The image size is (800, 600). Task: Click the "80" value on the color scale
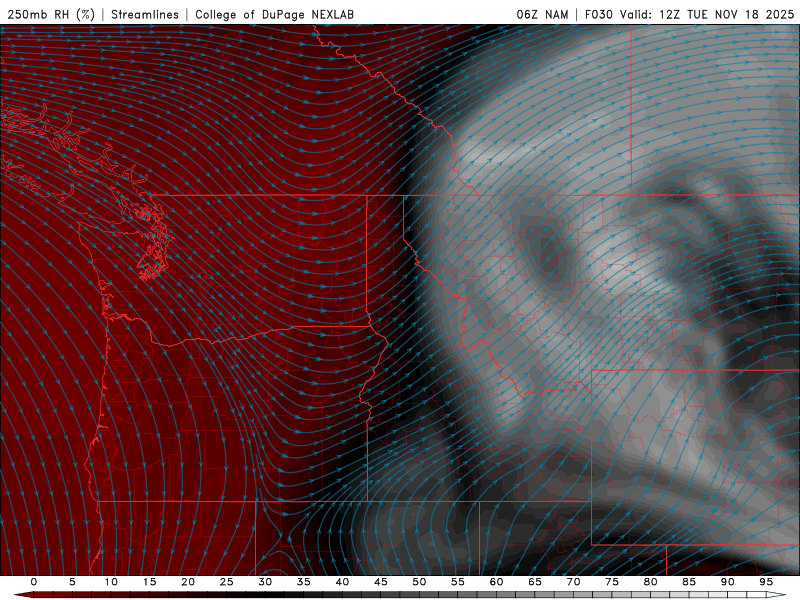pos(651,582)
